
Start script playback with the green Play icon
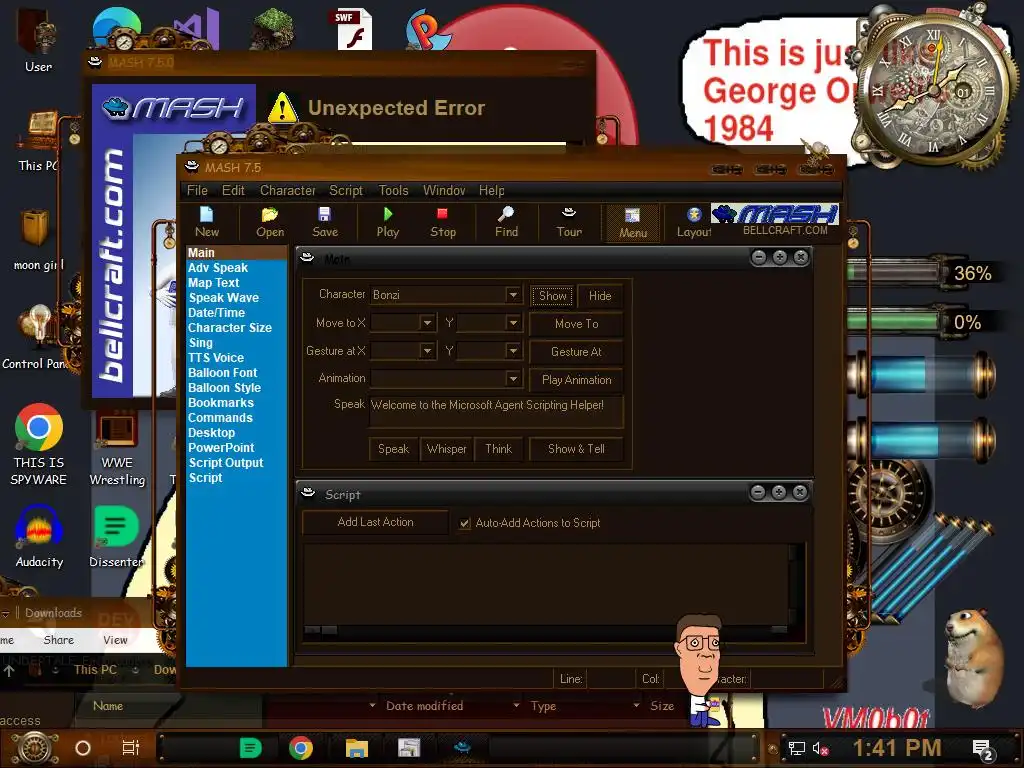tap(388, 222)
